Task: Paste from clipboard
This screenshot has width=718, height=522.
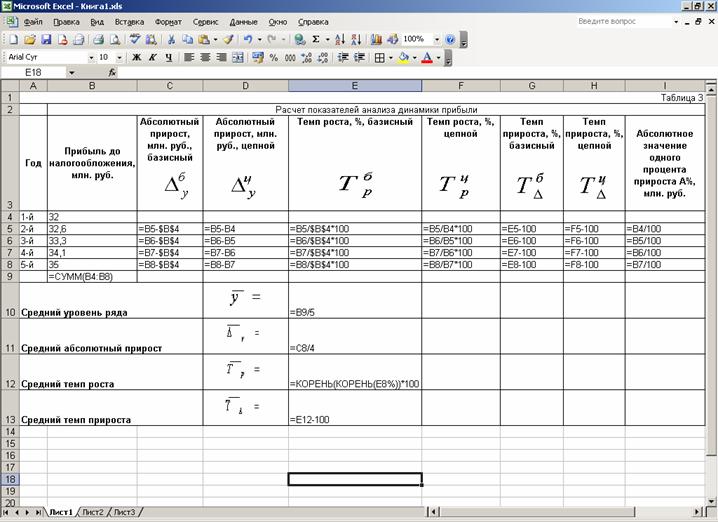Action: pyautogui.click(x=204, y=39)
